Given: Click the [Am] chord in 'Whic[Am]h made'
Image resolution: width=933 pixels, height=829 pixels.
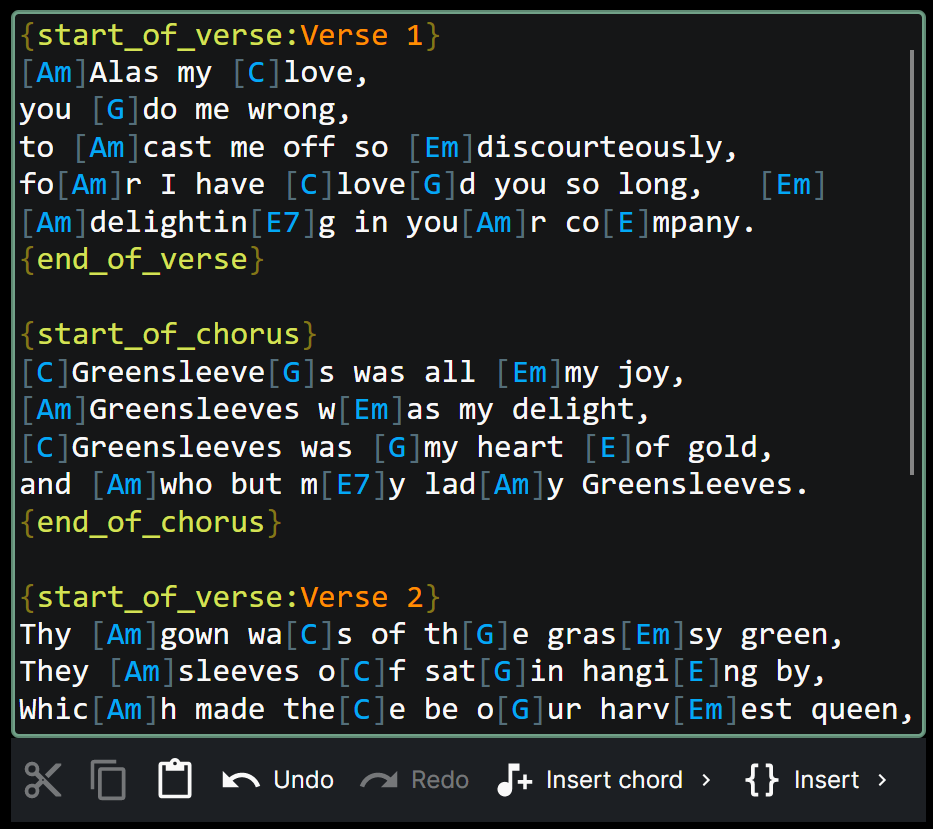Looking at the screenshot, I should pyautogui.click(x=124, y=710).
